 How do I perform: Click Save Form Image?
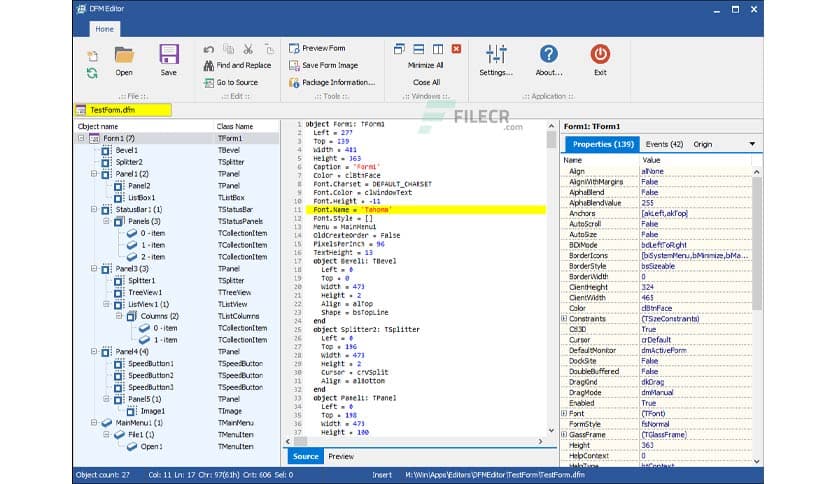[323, 65]
